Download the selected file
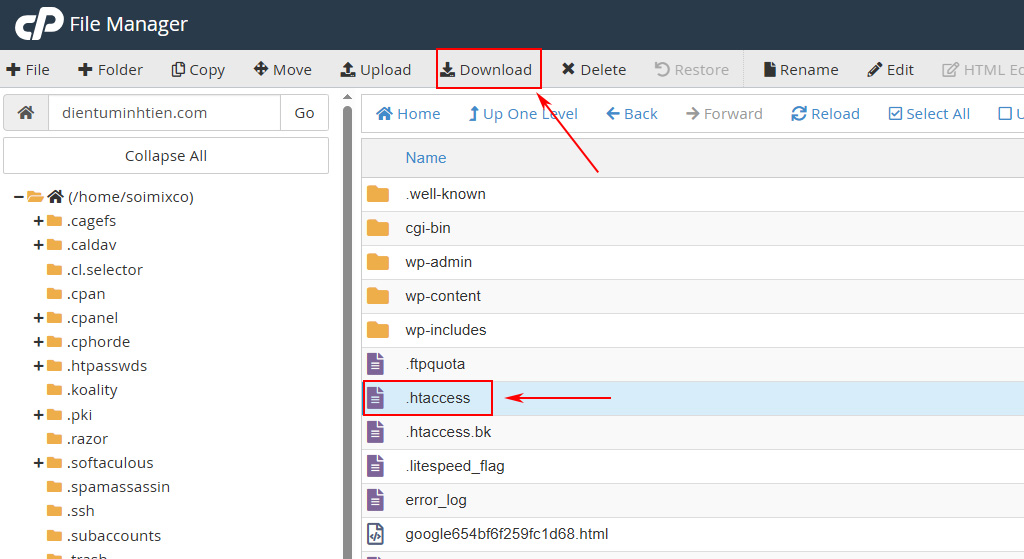This screenshot has height=559, width=1024. [x=487, y=70]
